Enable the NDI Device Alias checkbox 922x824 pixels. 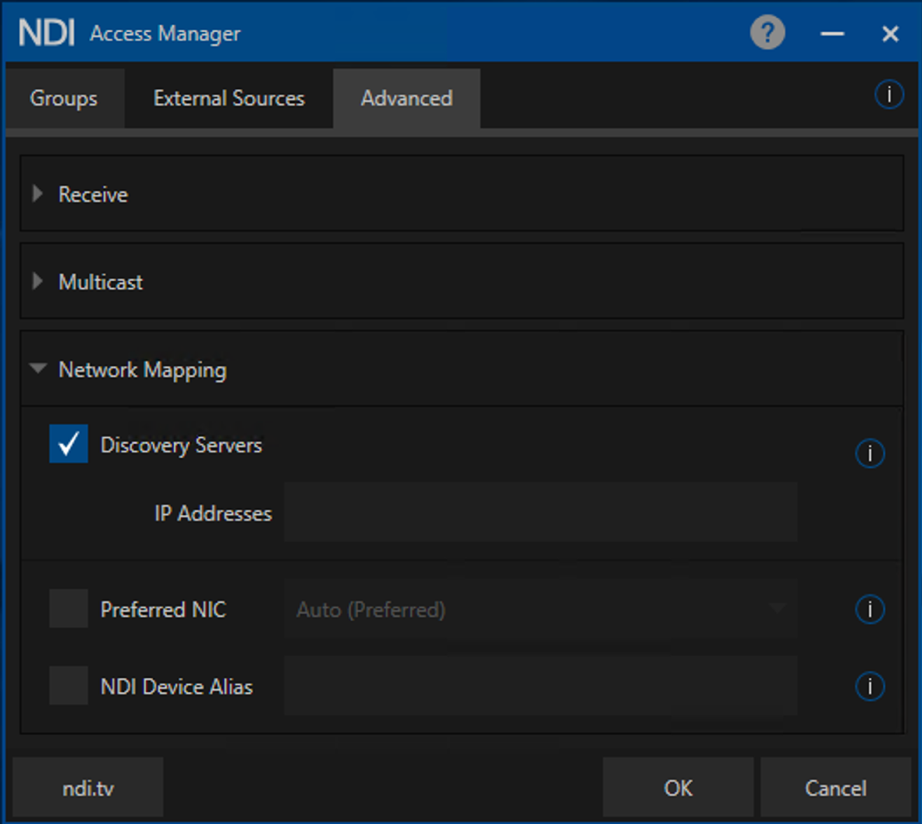[66, 686]
